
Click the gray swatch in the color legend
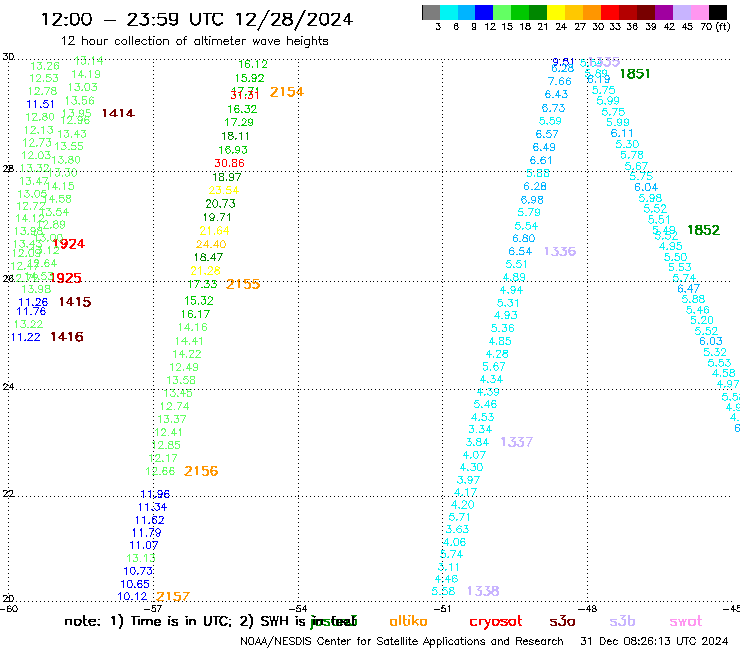click(431, 12)
